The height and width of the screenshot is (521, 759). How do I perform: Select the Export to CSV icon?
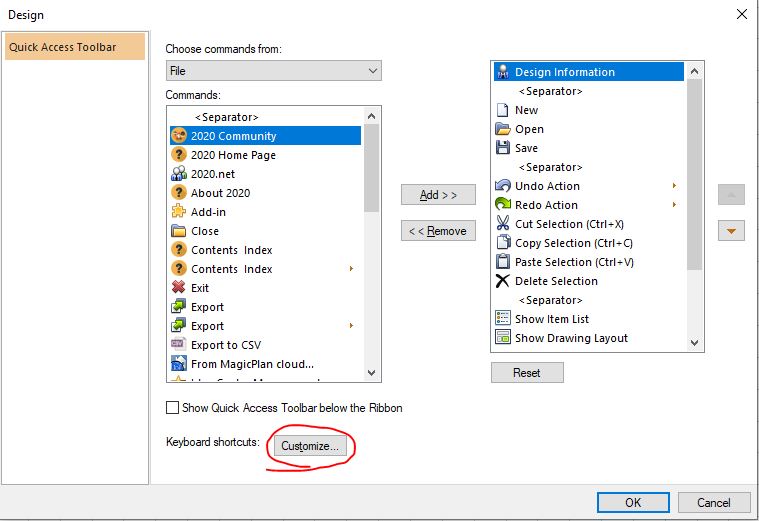coord(179,345)
